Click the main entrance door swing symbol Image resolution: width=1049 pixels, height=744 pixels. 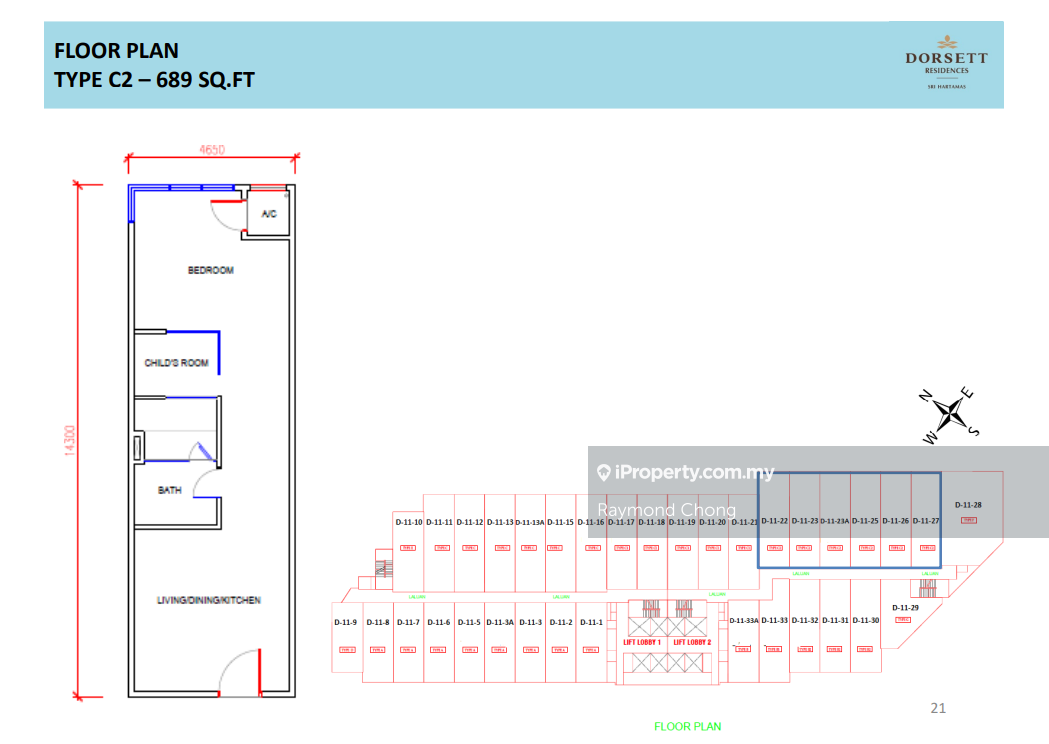tap(240, 672)
